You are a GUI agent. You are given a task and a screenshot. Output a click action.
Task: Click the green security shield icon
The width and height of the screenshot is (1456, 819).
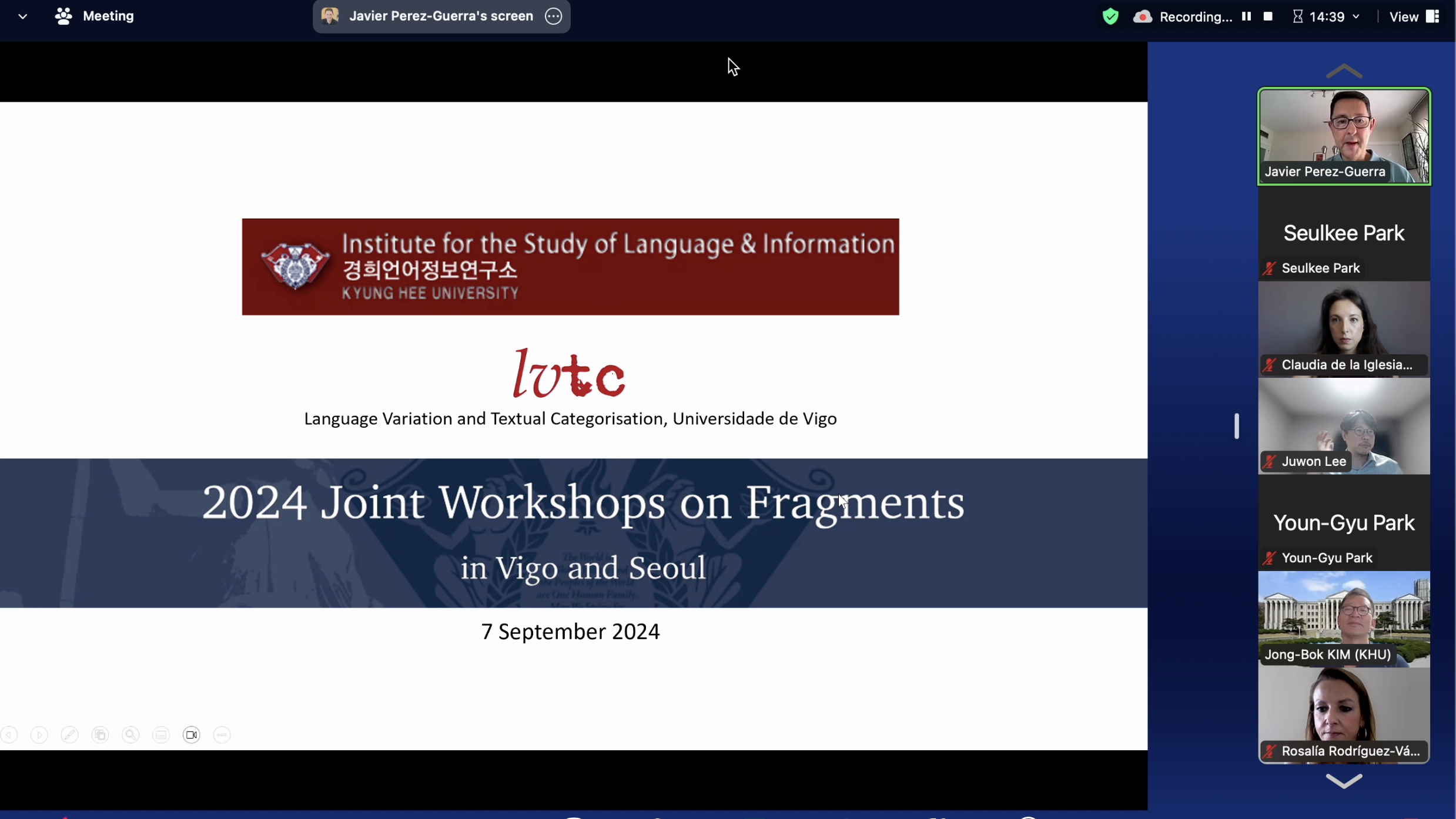[x=1110, y=16]
